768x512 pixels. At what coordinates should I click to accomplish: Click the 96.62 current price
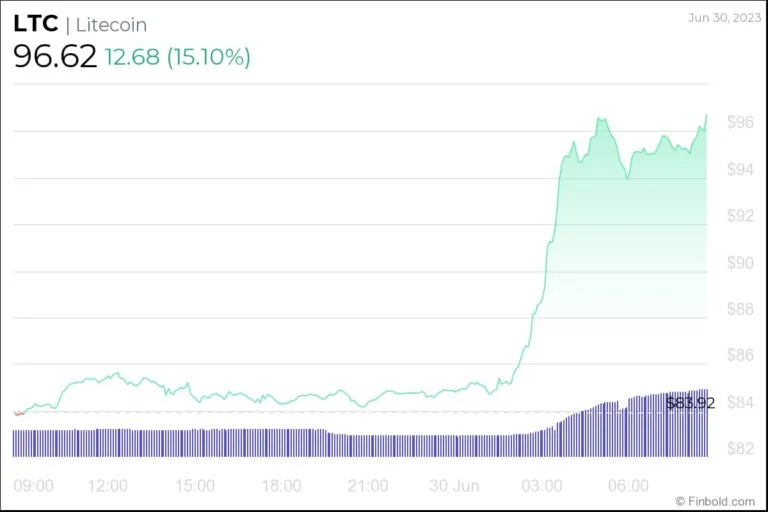[55, 57]
